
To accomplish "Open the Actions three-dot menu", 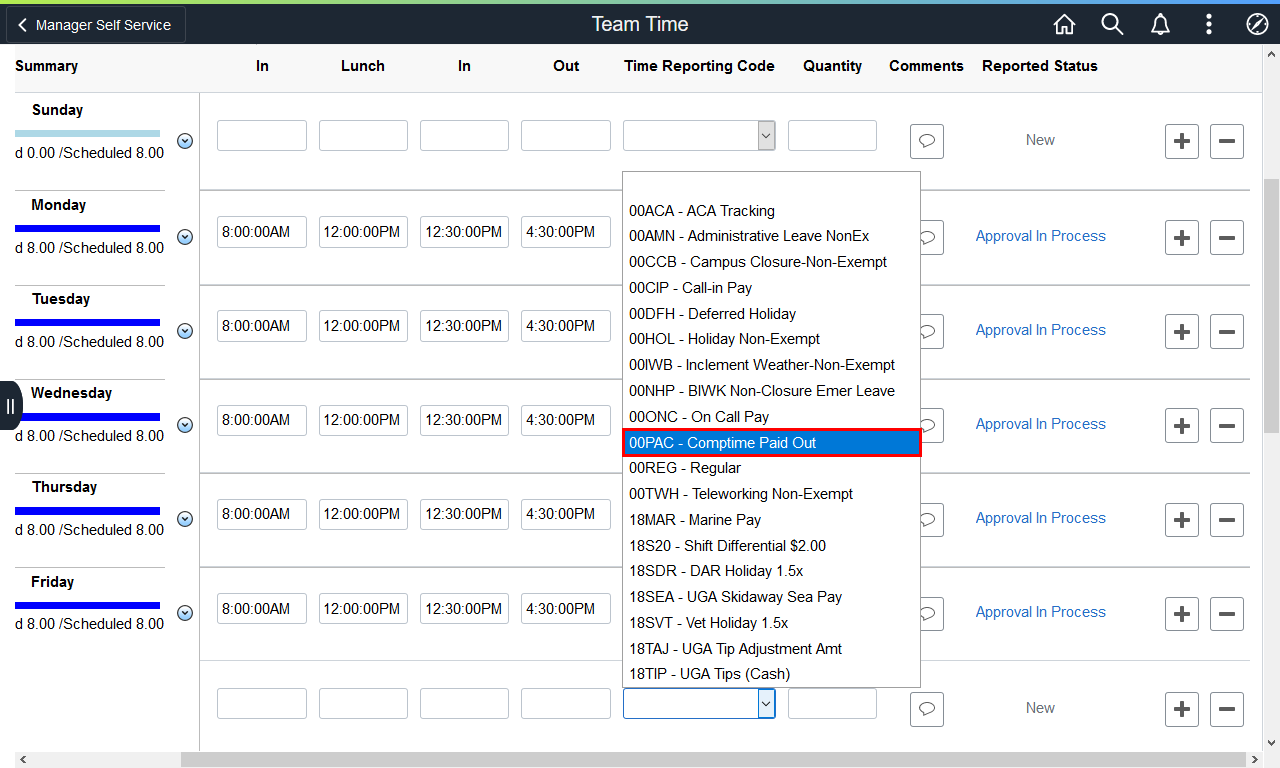I will (1209, 25).
